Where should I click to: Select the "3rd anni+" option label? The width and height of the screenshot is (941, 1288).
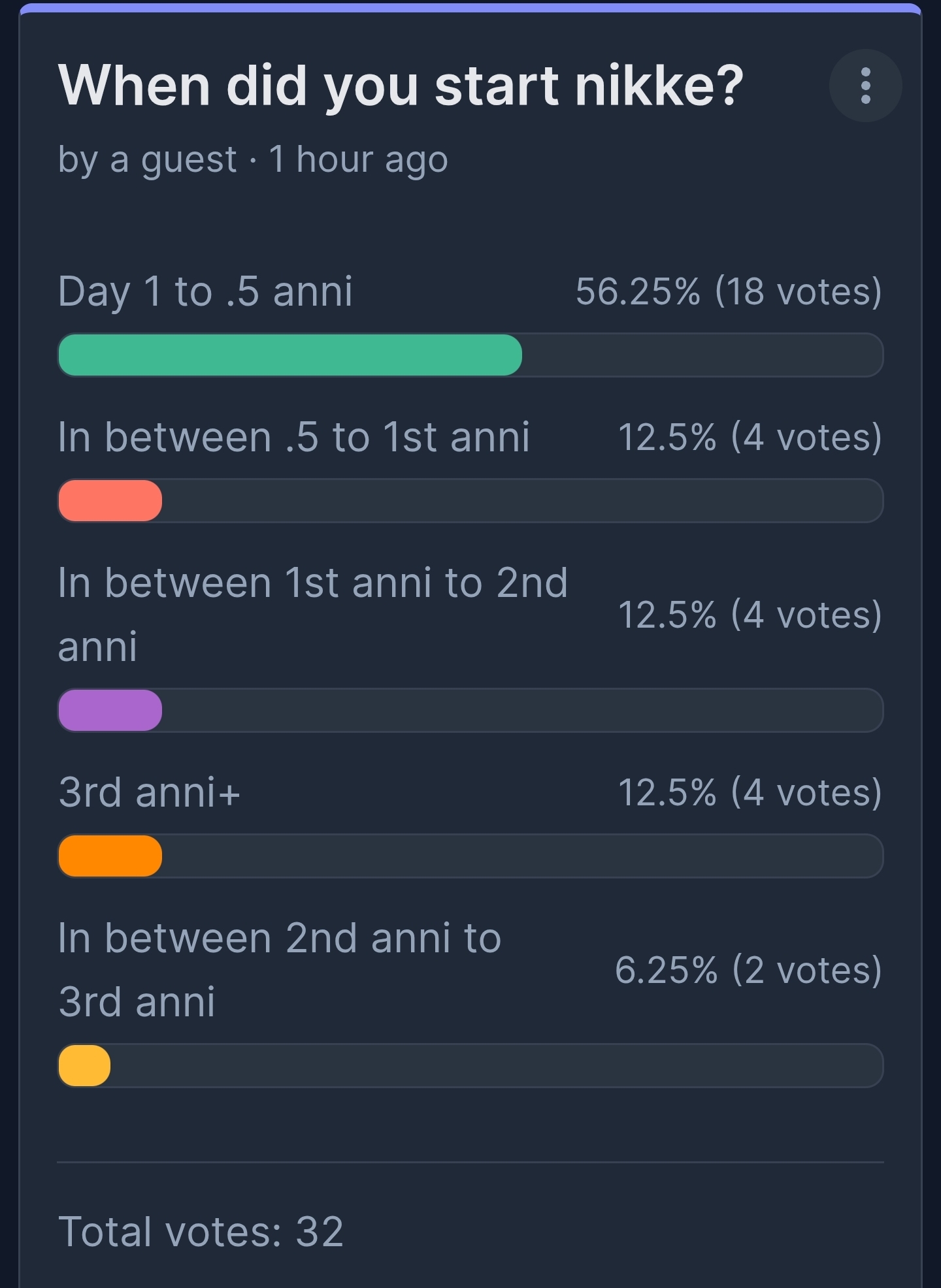pyautogui.click(x=150, y=792)
